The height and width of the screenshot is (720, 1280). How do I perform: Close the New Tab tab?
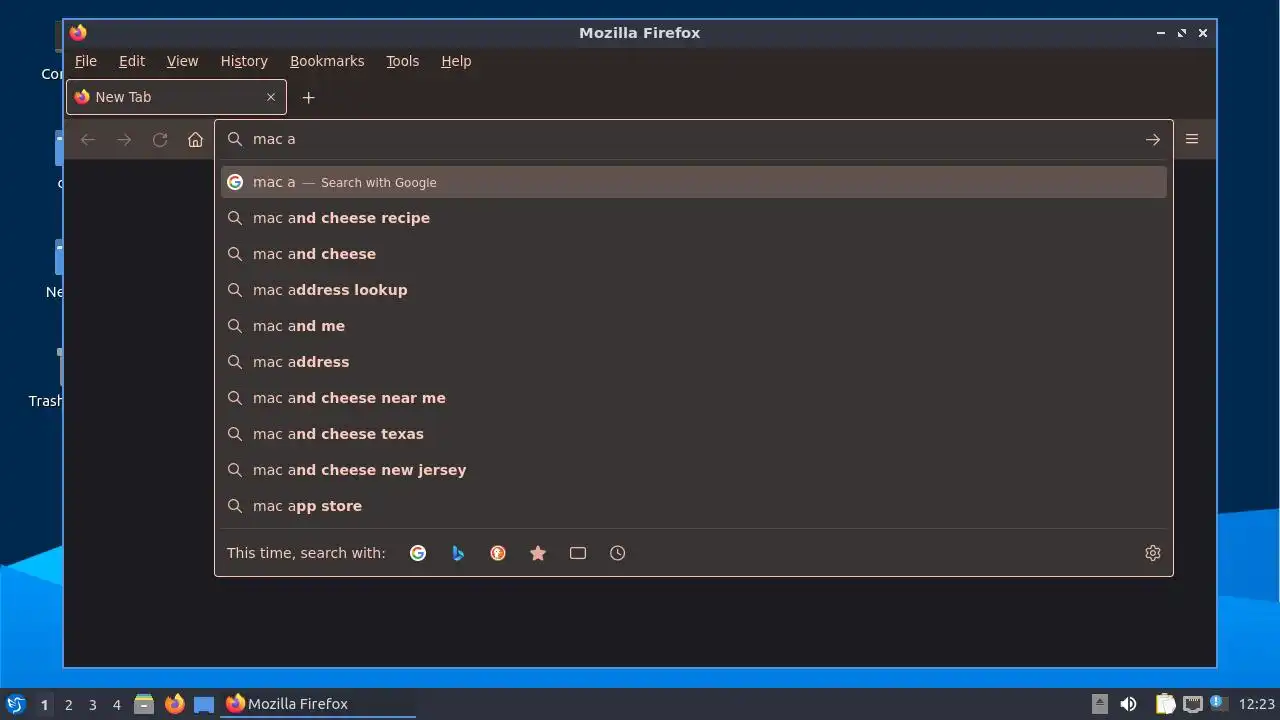click(x=271, y=97)
